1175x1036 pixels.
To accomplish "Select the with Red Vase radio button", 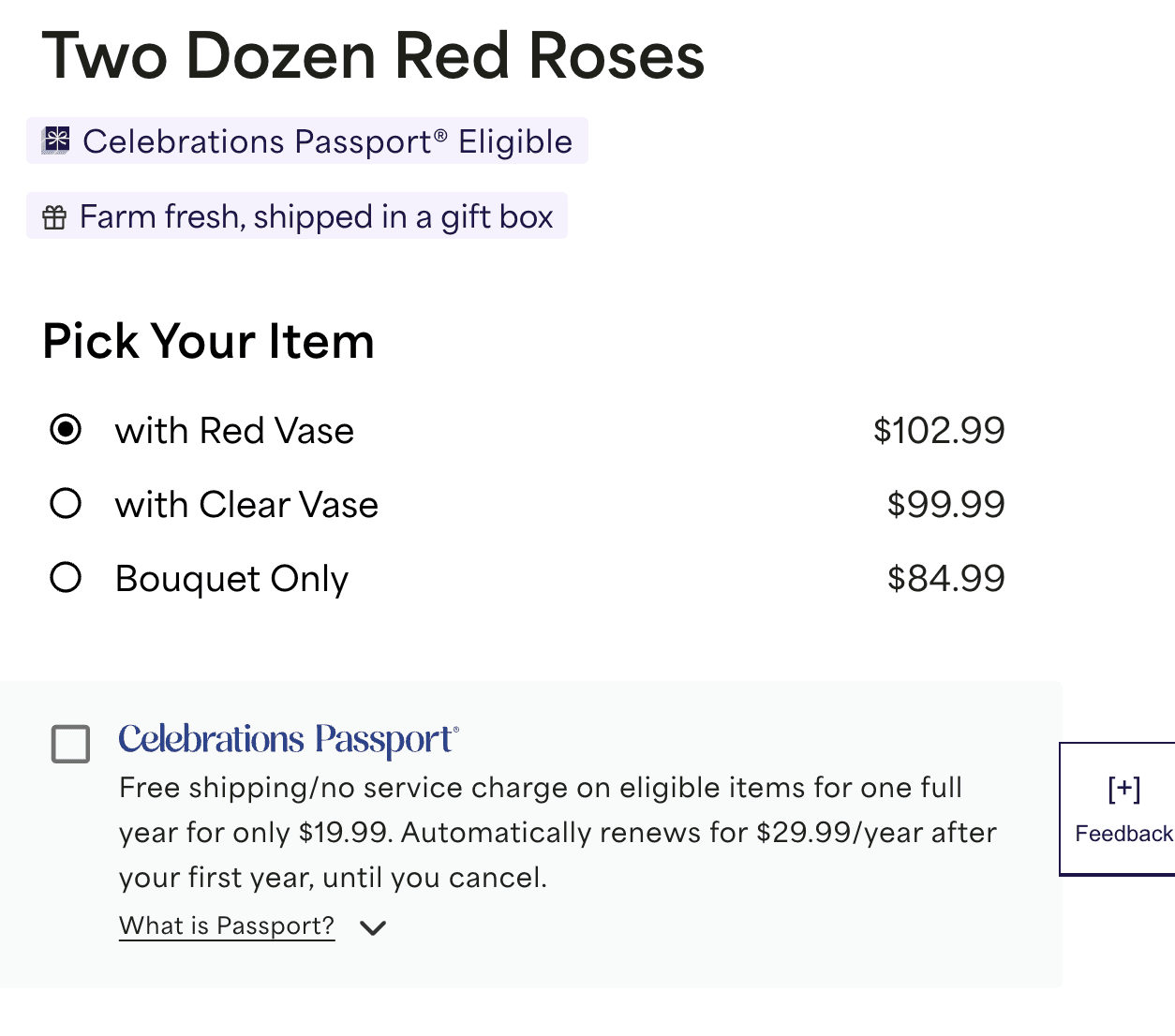I will click(66, 430).
